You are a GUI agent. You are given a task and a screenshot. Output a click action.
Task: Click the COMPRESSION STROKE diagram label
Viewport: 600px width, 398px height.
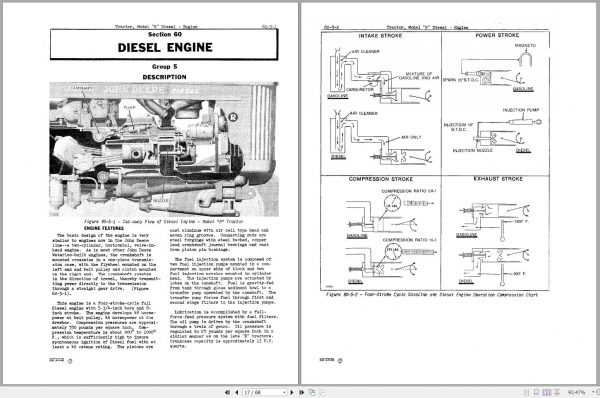point(381,179)
